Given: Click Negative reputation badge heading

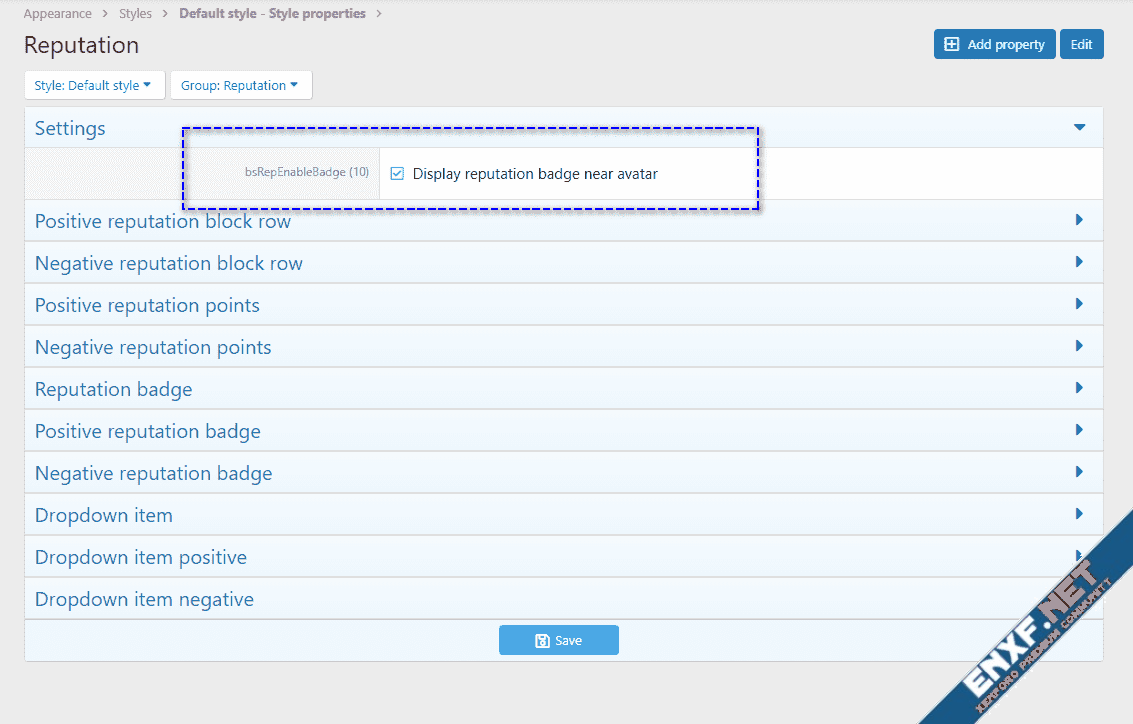Looking at the screenshot, I should [x=153, y=473].
